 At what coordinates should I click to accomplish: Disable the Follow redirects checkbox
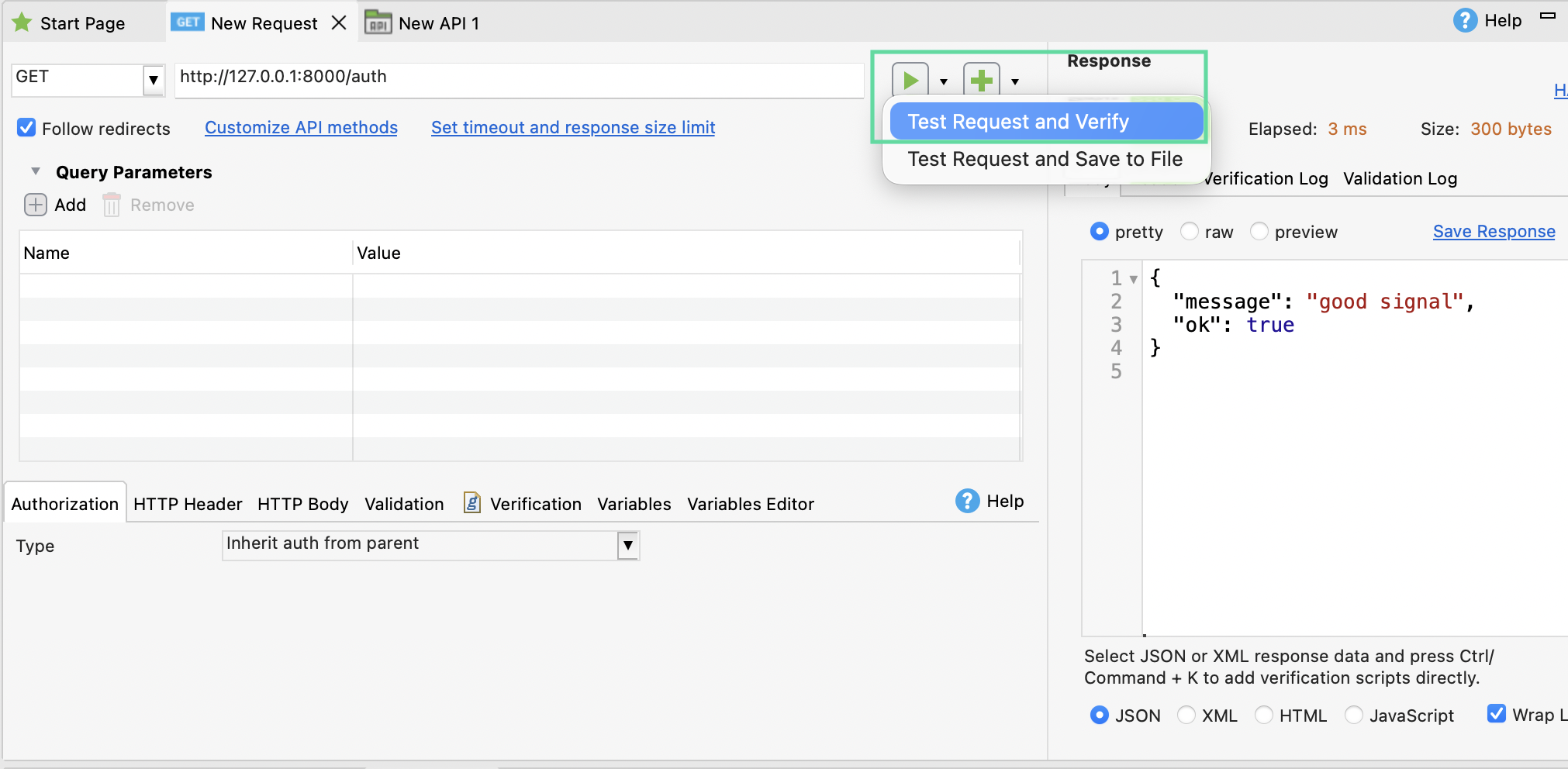26,127
